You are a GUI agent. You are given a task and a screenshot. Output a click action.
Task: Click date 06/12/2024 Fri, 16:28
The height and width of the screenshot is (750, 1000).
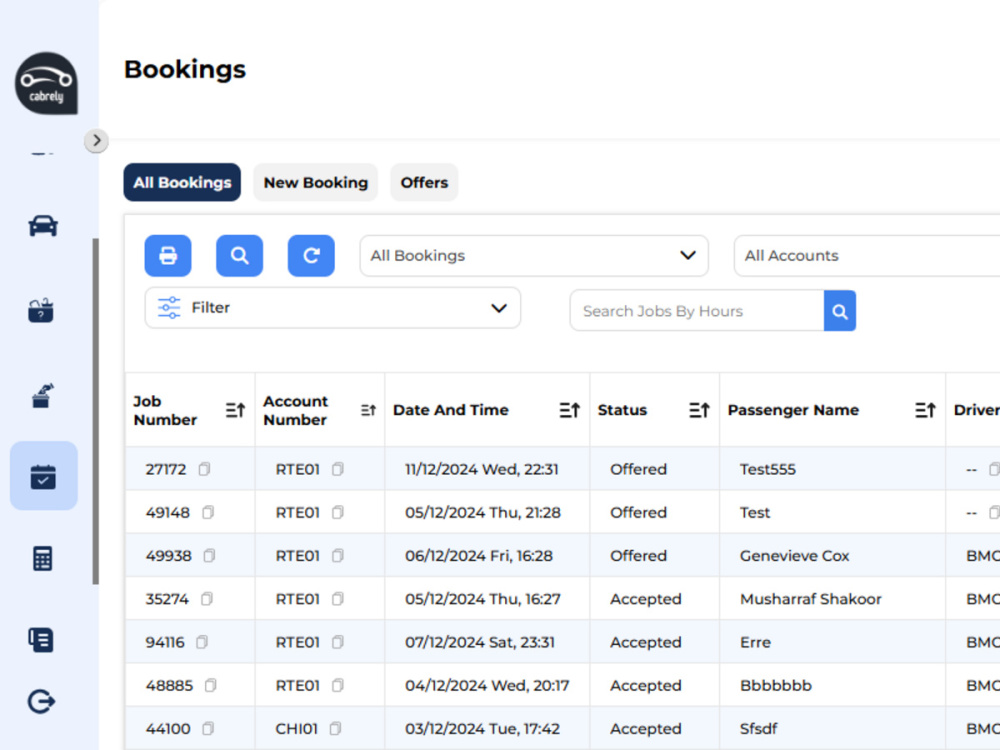(479, 556)
